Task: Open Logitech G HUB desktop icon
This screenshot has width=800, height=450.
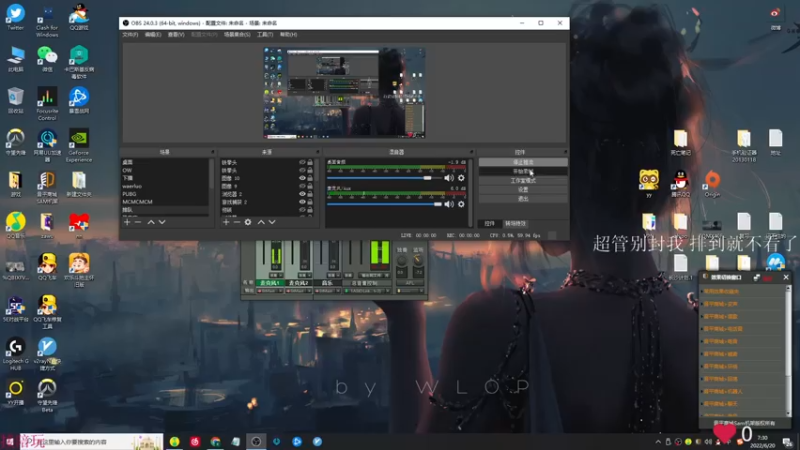Action: click(x=15, y=354)
